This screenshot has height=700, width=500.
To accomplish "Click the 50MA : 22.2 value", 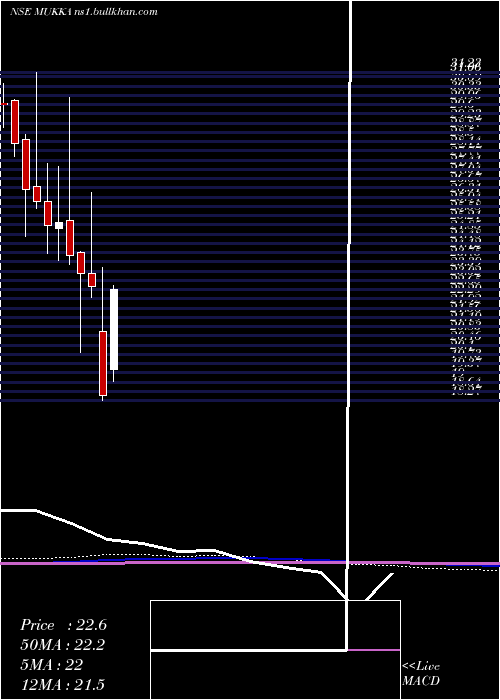I will (x=63, y=645).
